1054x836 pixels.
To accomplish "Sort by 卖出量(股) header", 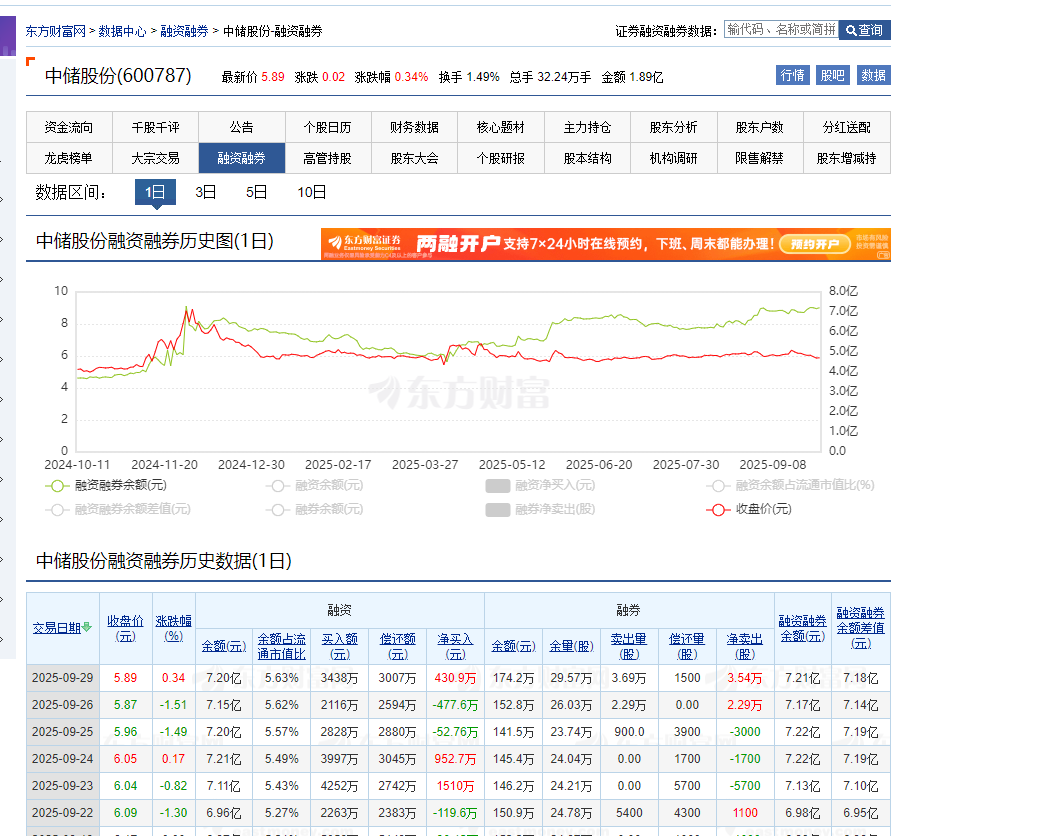I will 629,646.
